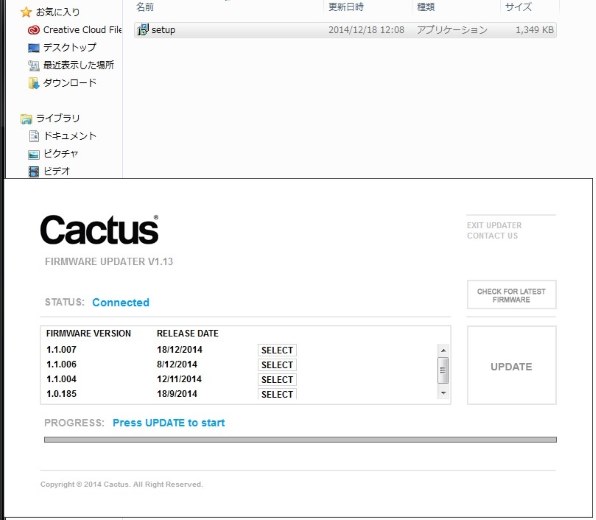Screen dimensions: 596x520
Task: Click FIRMWARE VERSION column heading
Action: pos(89,333)
